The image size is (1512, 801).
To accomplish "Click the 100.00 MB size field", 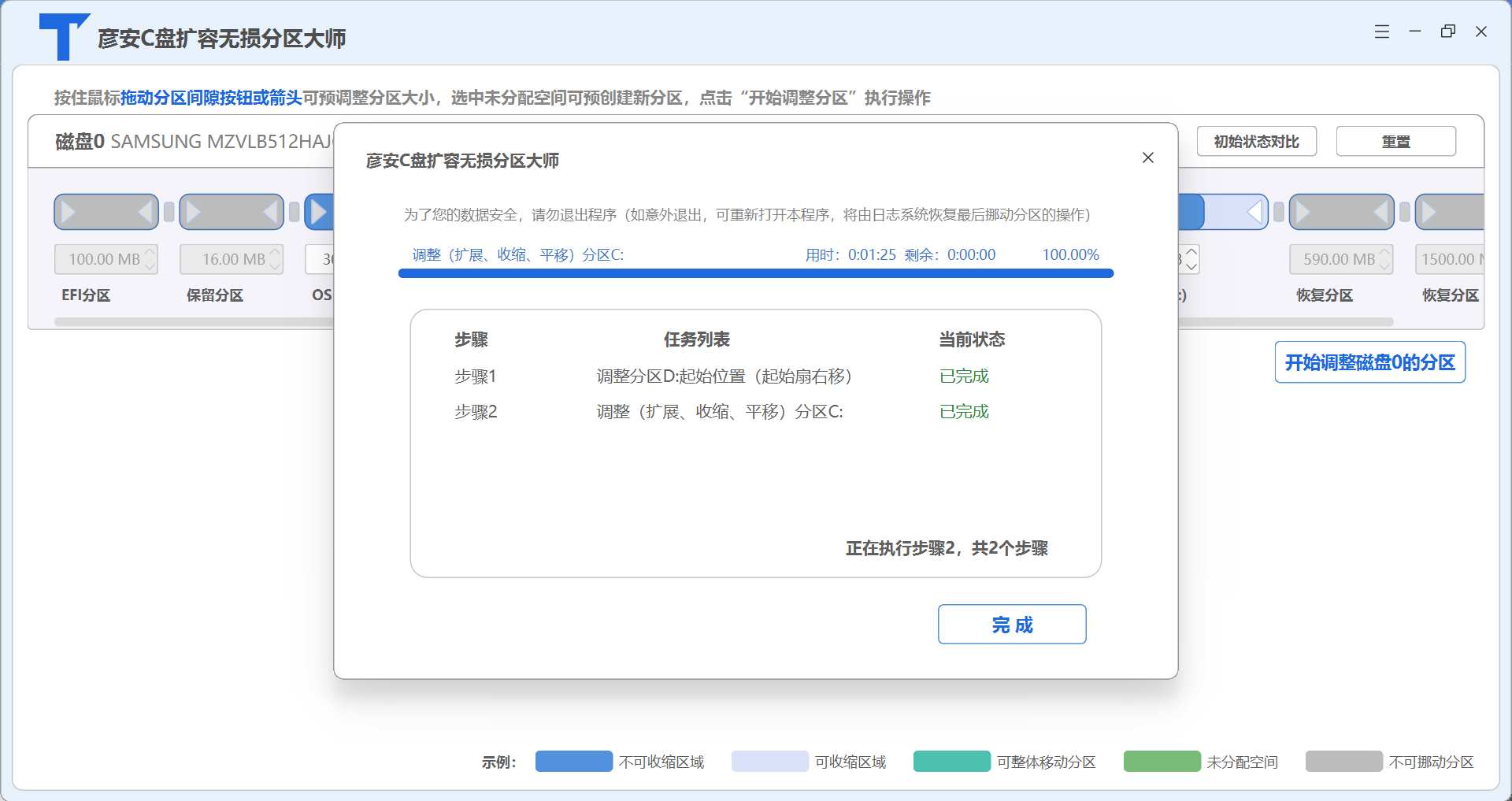I will click(106, 259).
